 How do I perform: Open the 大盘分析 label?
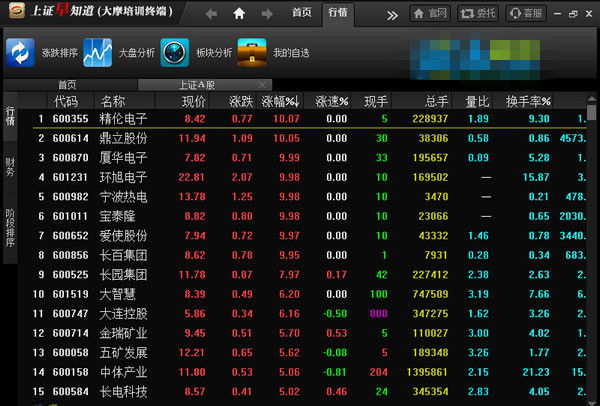[137, 52]
